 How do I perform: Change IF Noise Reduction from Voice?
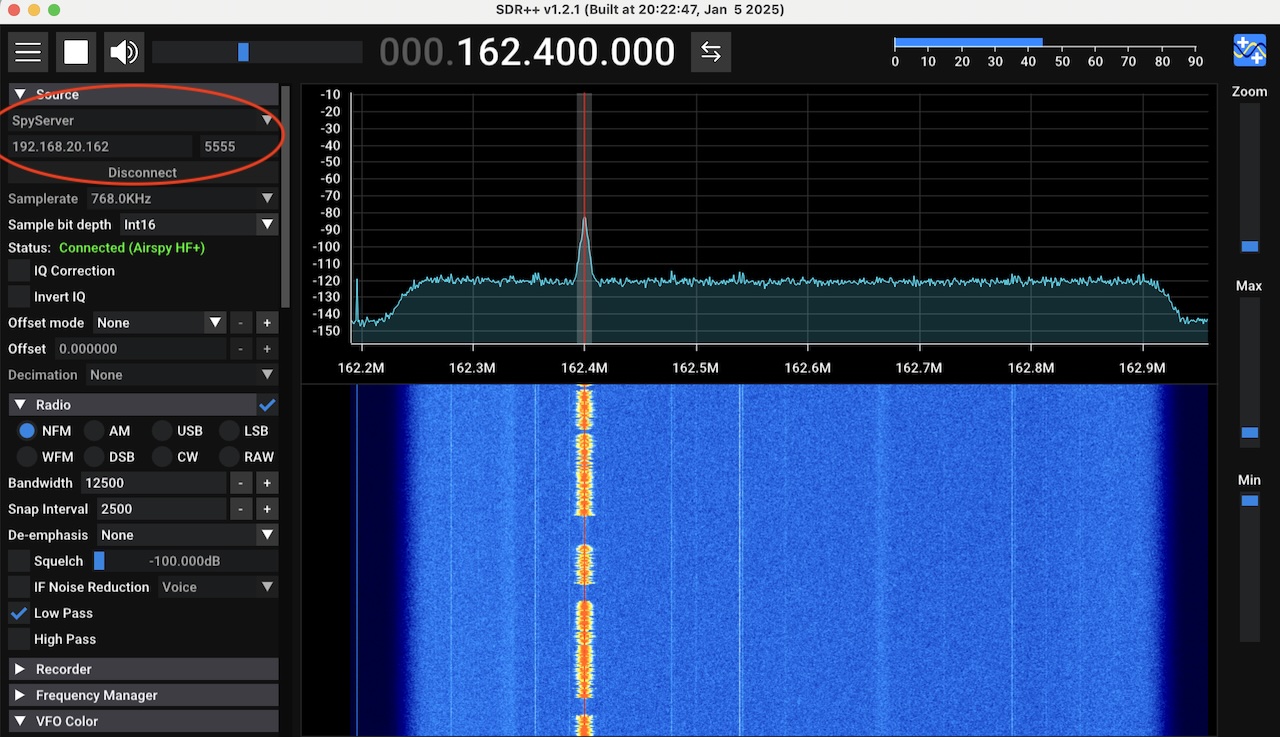pyautogui.click(x=216, y=587)
